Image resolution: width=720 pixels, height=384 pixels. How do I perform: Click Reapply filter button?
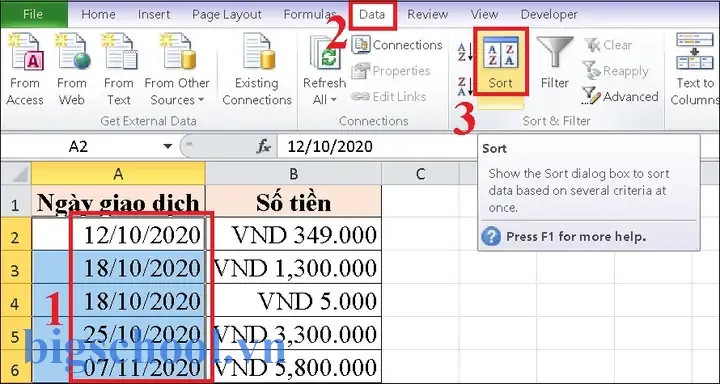click(615, 71)
